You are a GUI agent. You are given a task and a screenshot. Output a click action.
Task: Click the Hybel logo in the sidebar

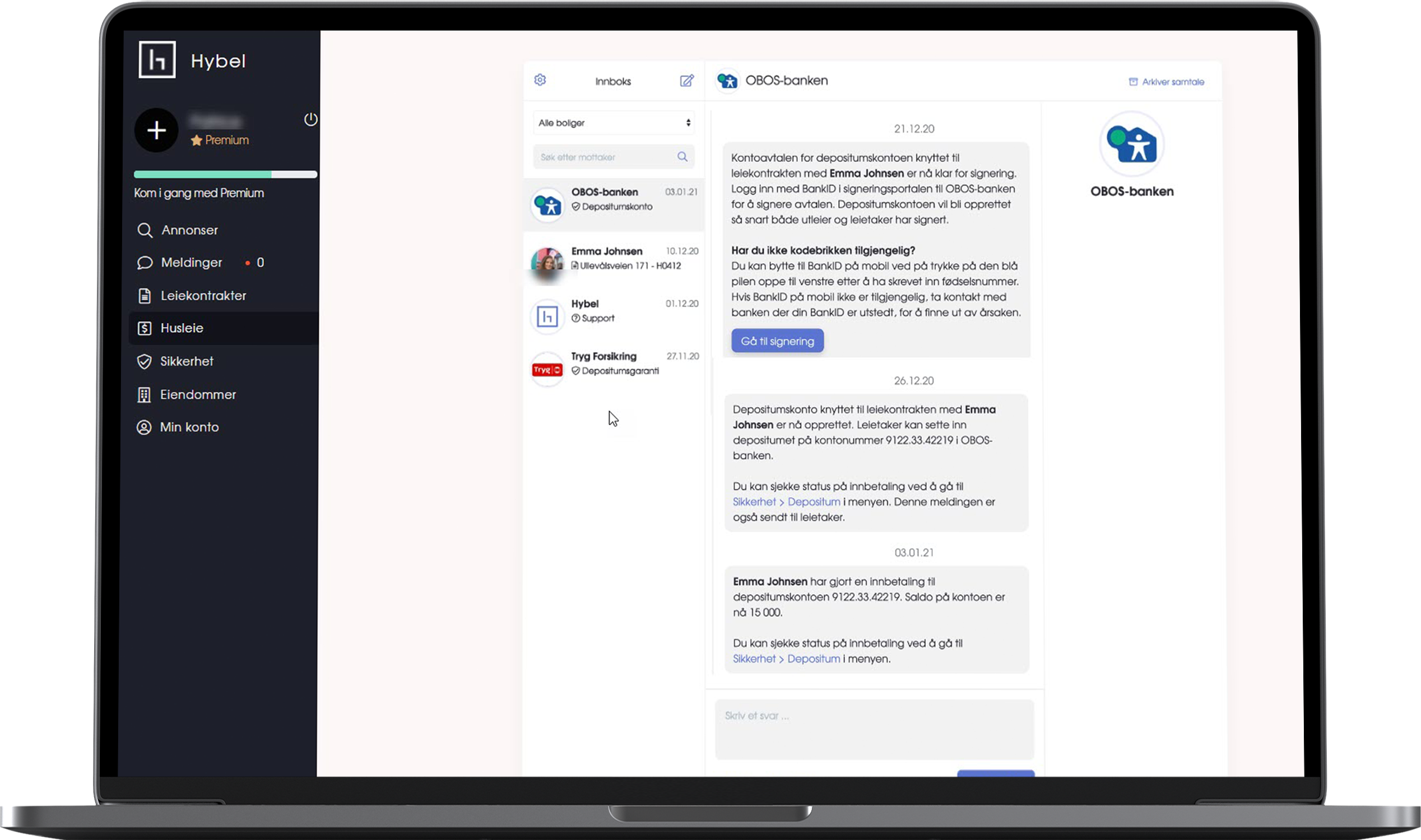tap(157, 59)
